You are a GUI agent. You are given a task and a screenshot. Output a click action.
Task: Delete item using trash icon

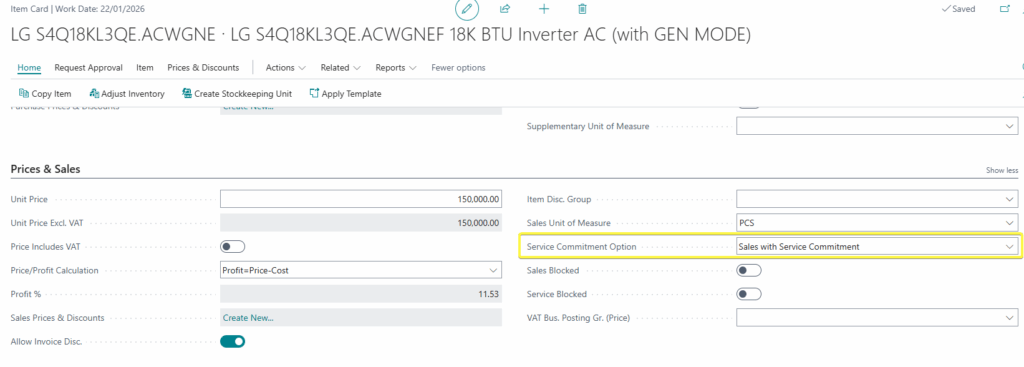(x=583, y=8)
